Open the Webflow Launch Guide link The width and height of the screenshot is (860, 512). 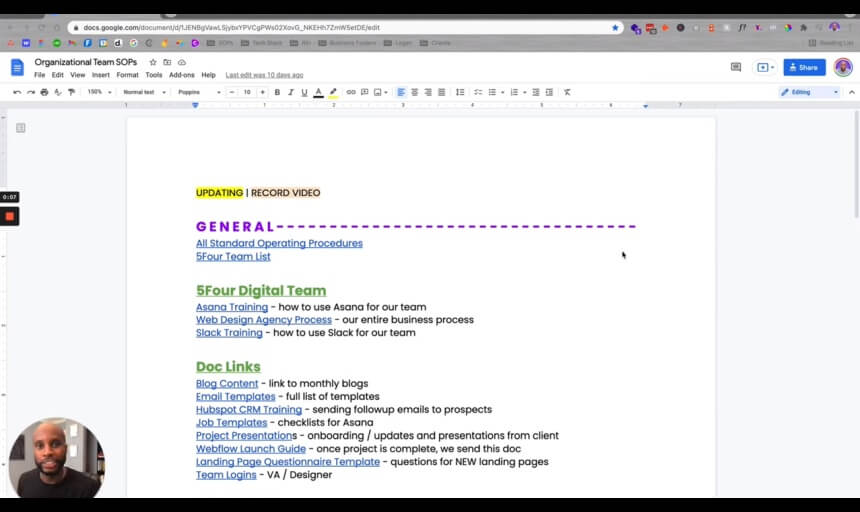click(251, 449)
